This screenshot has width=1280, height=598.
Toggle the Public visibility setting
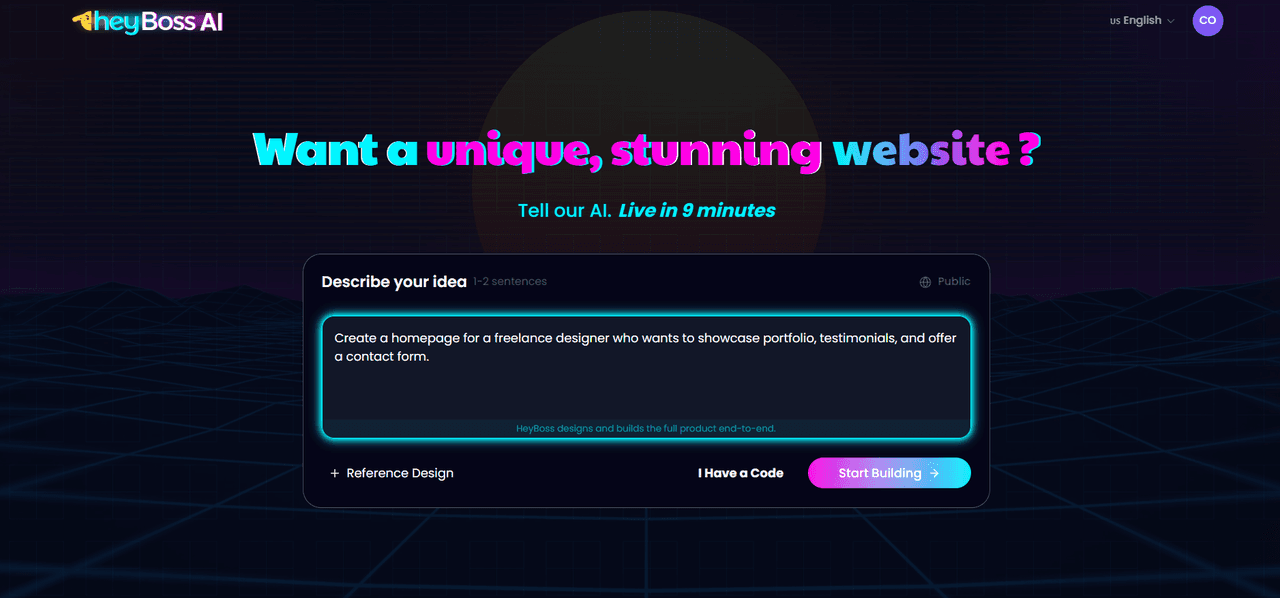pyautogui.click(x=945, y=282)
